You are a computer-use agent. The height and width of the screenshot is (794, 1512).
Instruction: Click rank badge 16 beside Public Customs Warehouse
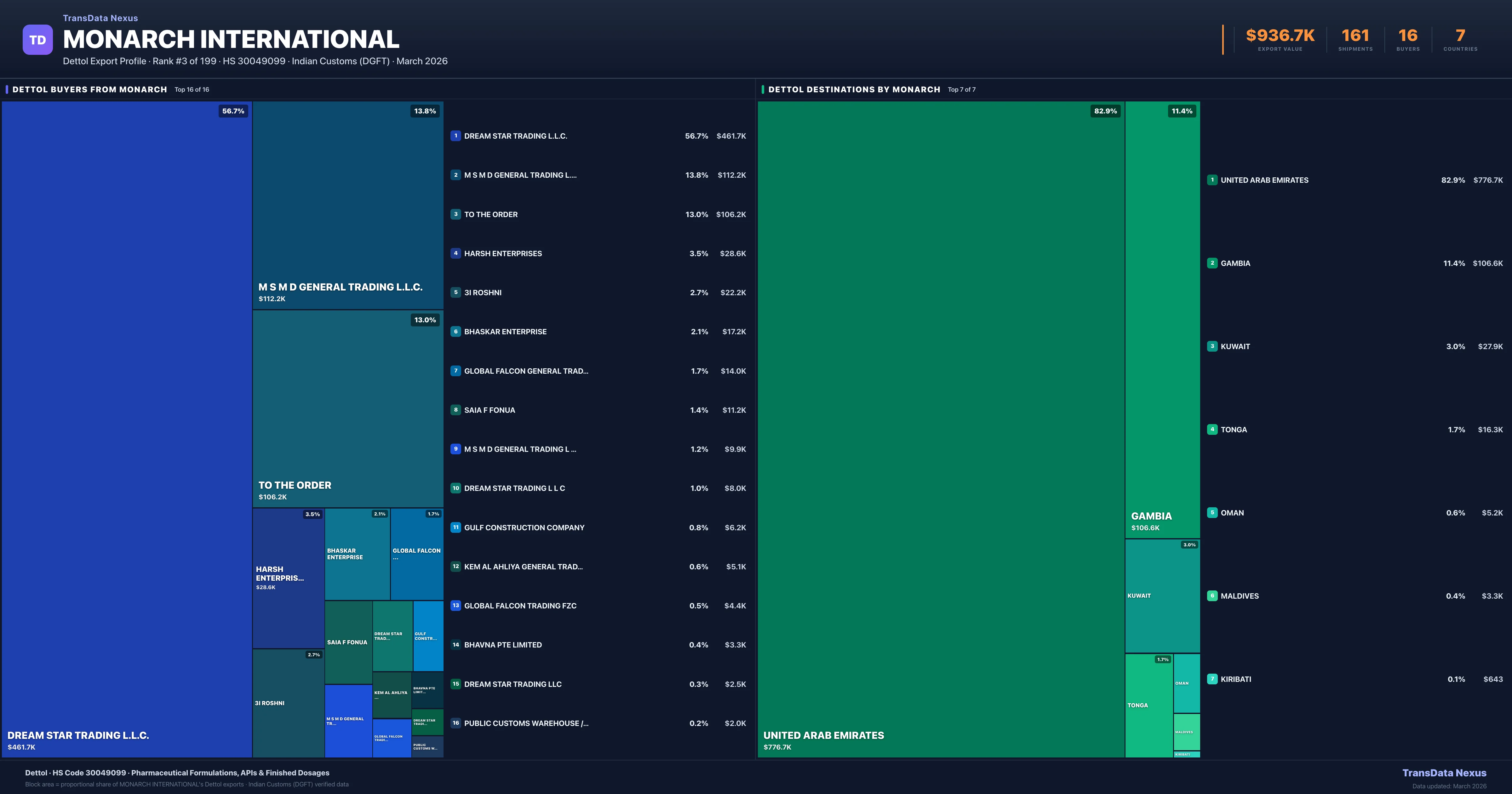tap(455, 723)
